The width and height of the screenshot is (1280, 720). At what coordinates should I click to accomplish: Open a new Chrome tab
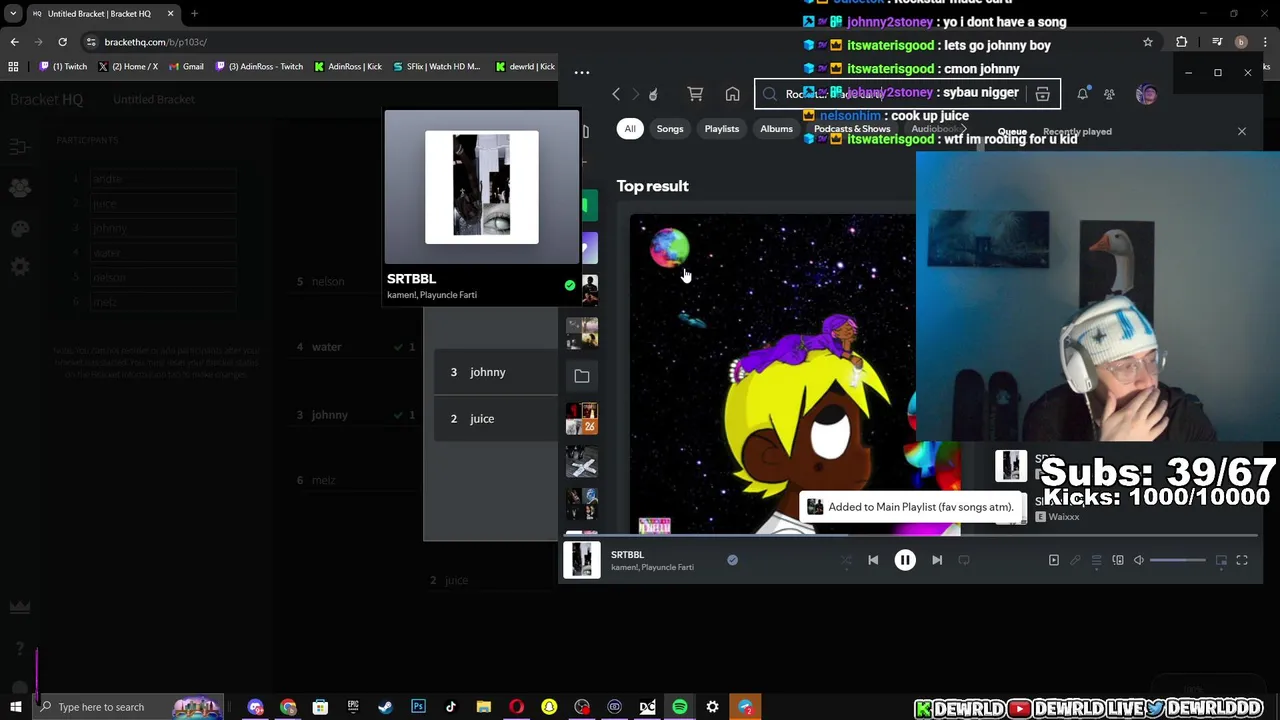[x=194, y=14]
